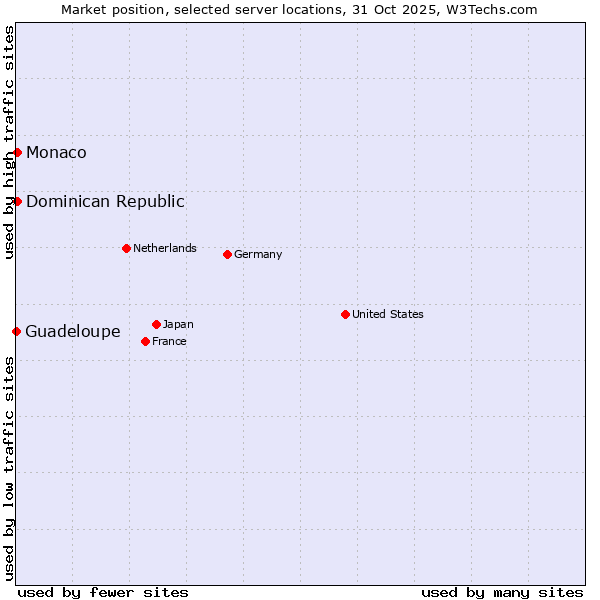The width and height of the screenshot is (600, 600).
Task: Click the Dominican Republic text label
Action: (105, 201)
